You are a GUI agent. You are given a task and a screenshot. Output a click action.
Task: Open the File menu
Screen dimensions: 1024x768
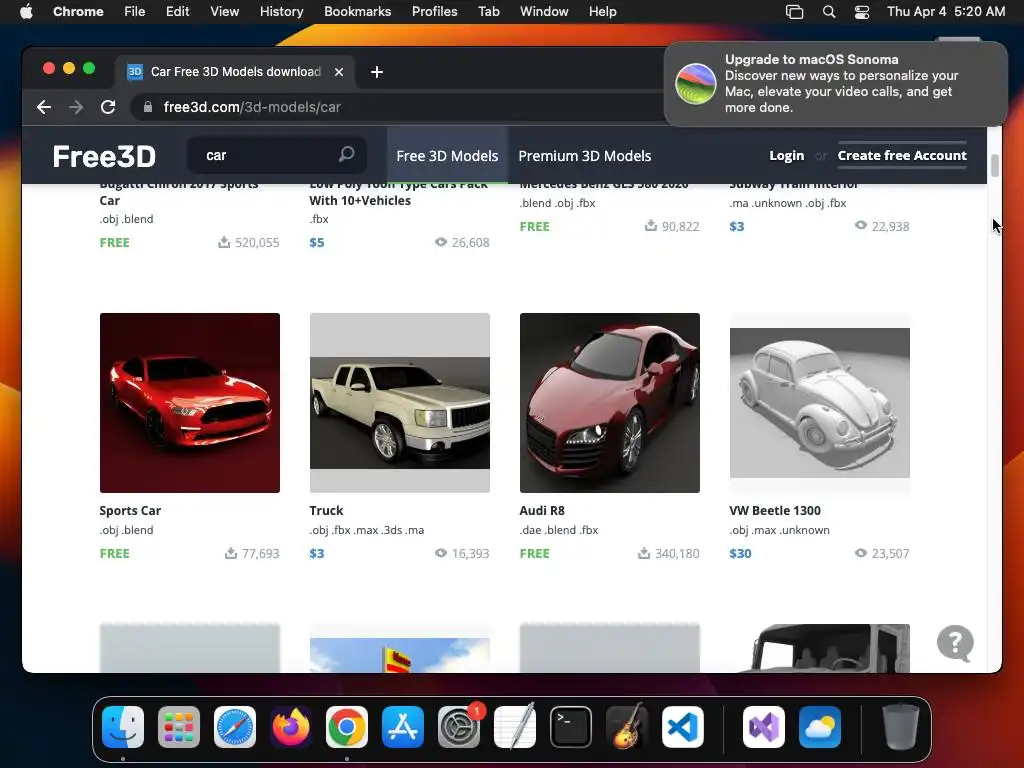(x=135, y=11)
